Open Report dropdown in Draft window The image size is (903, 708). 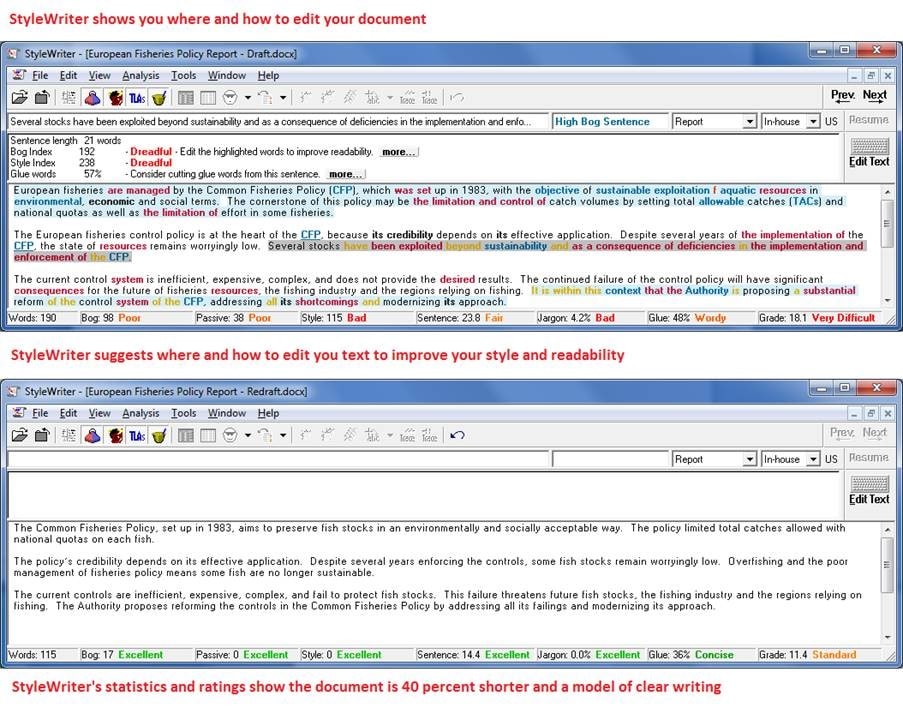pos(749,122)
